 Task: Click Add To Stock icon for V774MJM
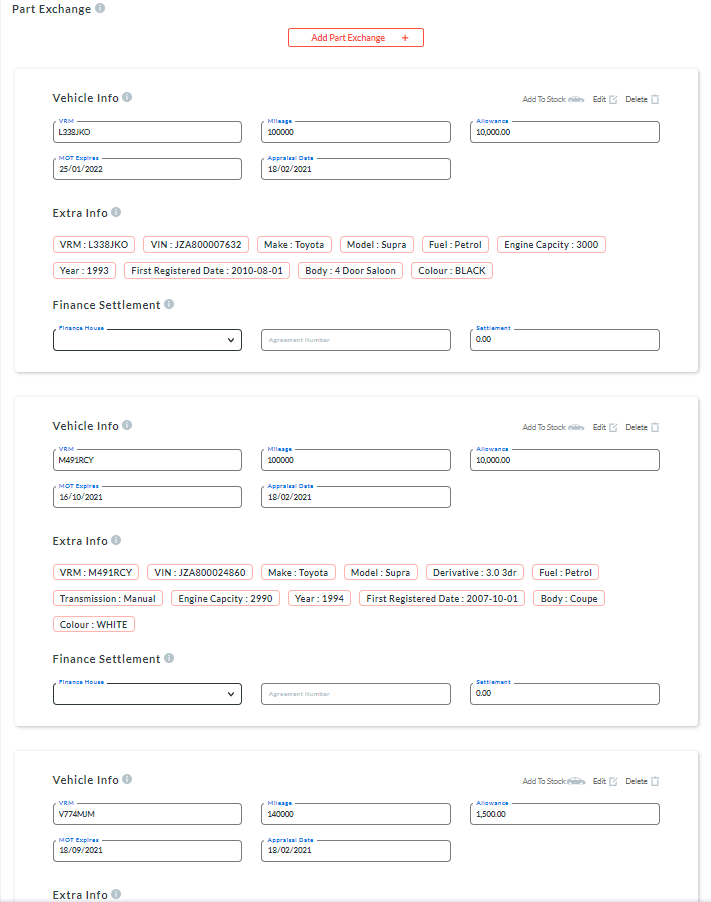click(x=576, y=782)
